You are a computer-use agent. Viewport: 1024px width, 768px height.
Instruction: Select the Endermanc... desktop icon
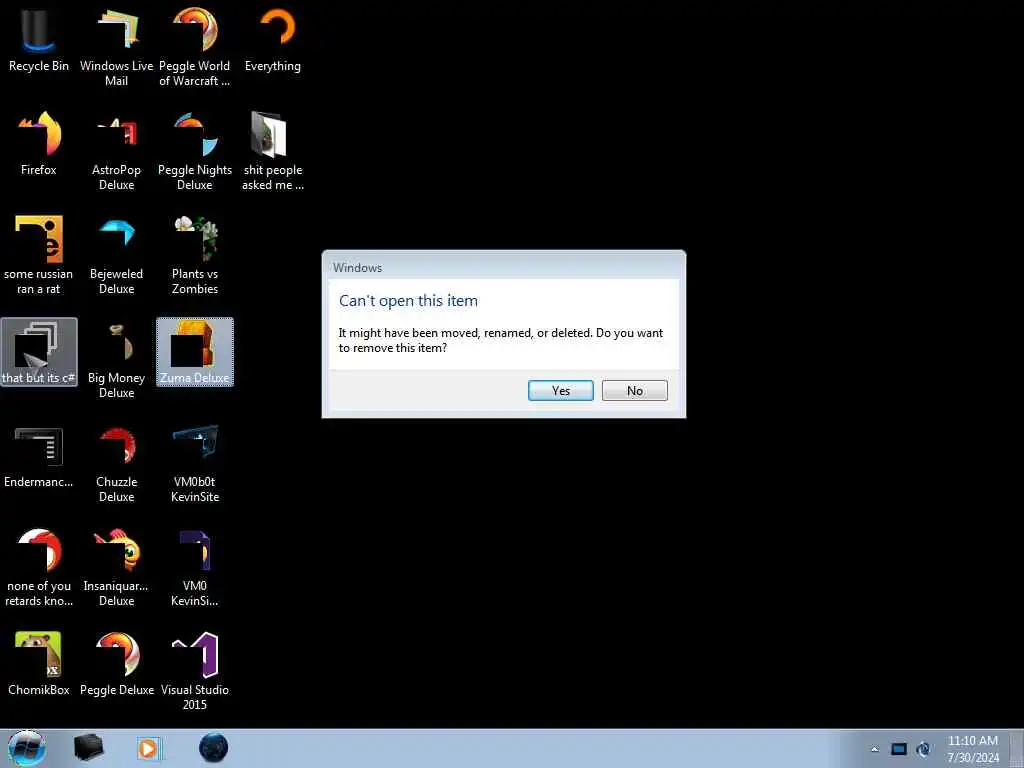point(39,455)
